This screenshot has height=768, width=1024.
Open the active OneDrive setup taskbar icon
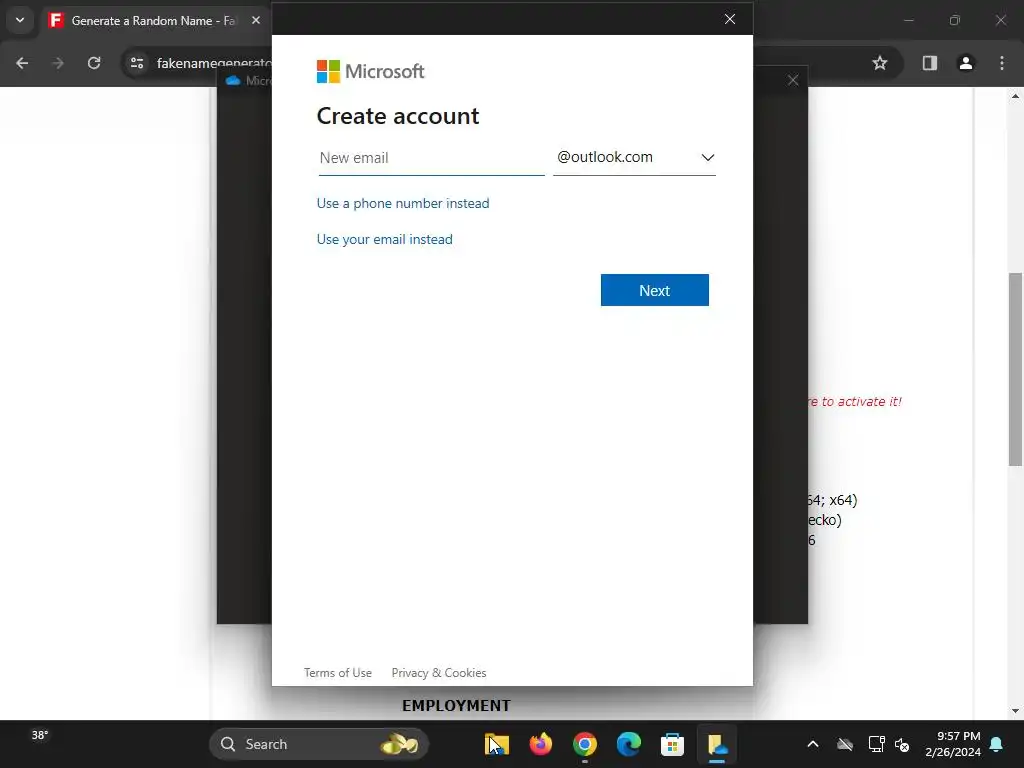click(x=717, y=744)
